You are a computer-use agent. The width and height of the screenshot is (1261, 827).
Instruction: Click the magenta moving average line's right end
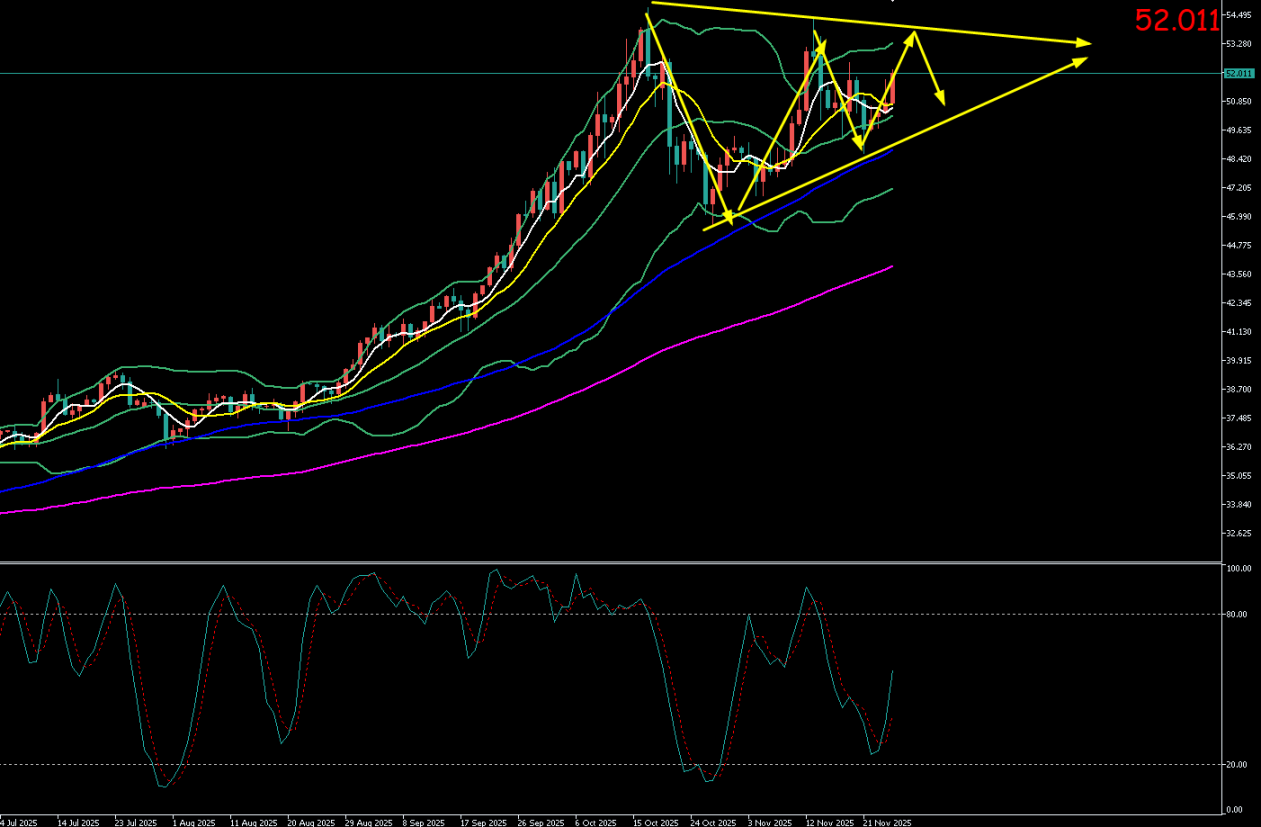890,267
